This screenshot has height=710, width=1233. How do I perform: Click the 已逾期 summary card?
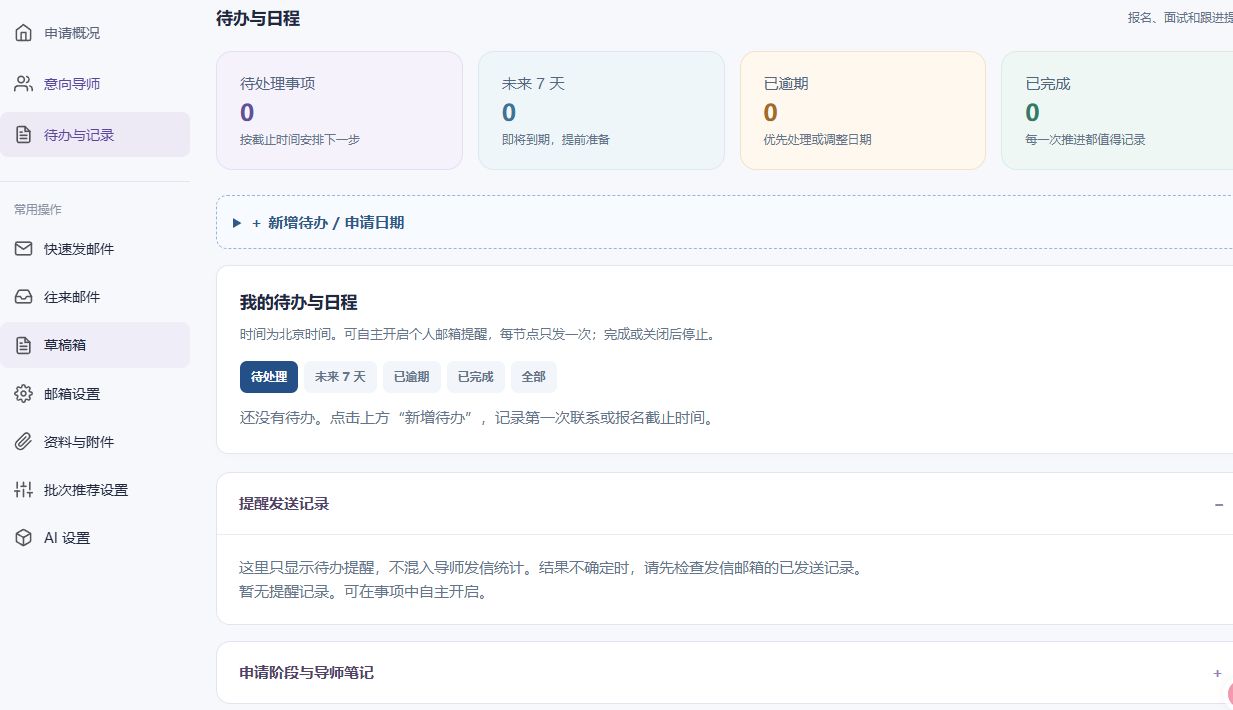863,111
